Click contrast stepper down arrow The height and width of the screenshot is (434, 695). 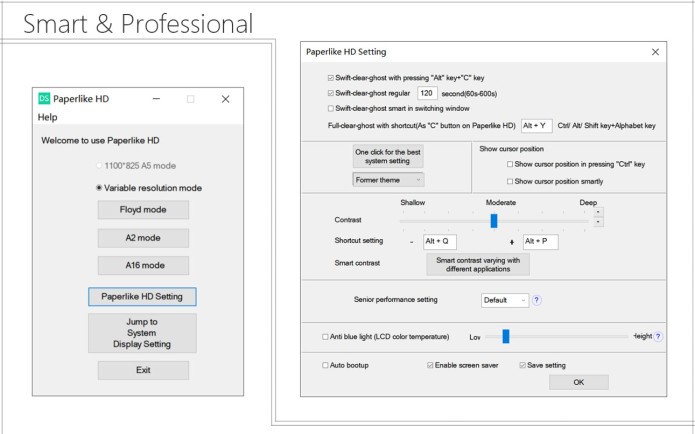598,222
